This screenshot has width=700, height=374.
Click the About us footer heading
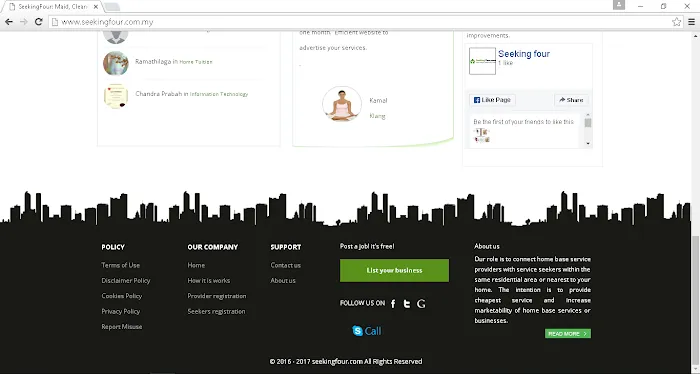[x=487, y=246]
